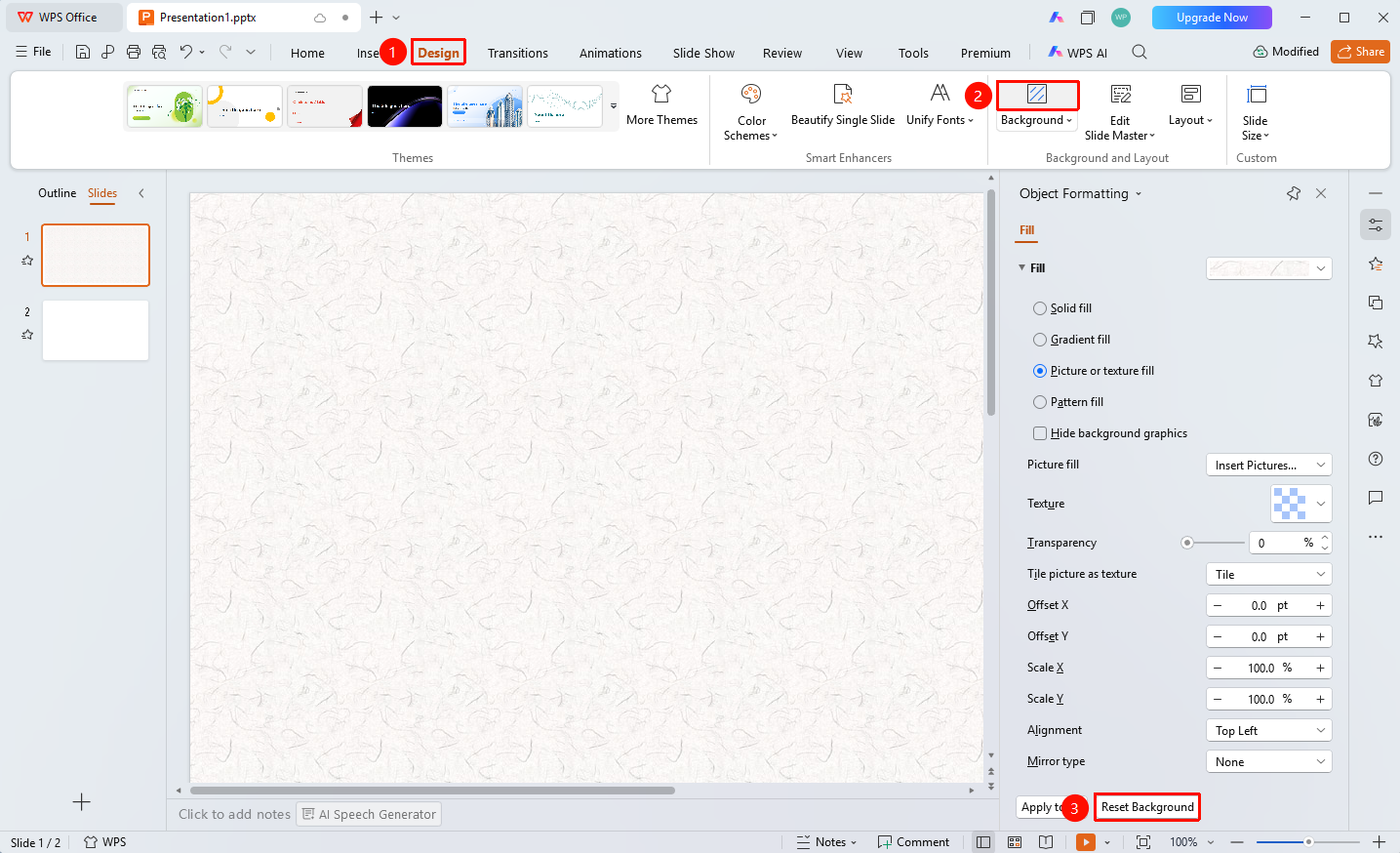1400x853 pixels.
Task: Open the Picture fill Insert Pictures dropdown
Action: pyautogui.click(x=1269, y=466)
